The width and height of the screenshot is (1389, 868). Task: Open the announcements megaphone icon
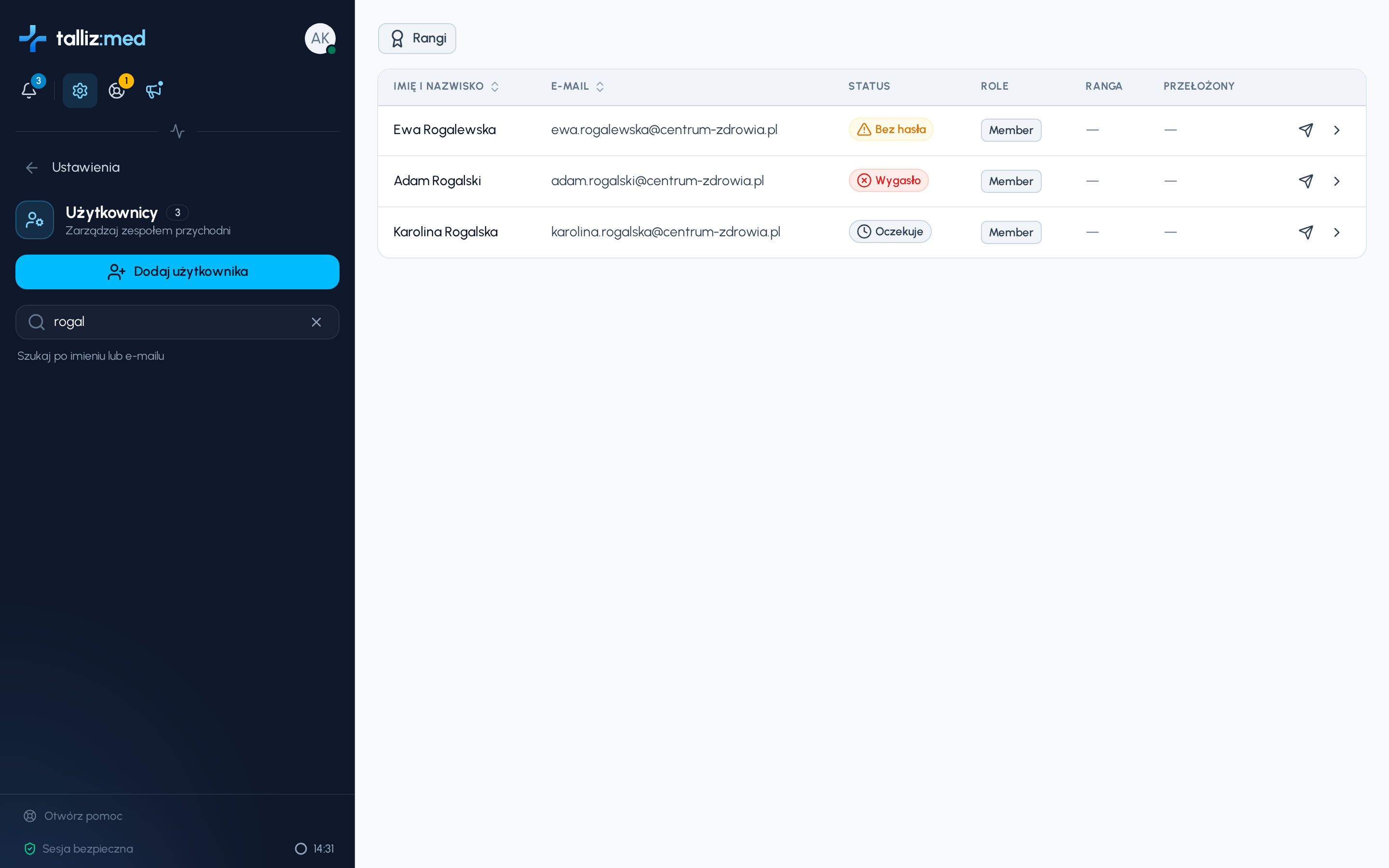154,90
